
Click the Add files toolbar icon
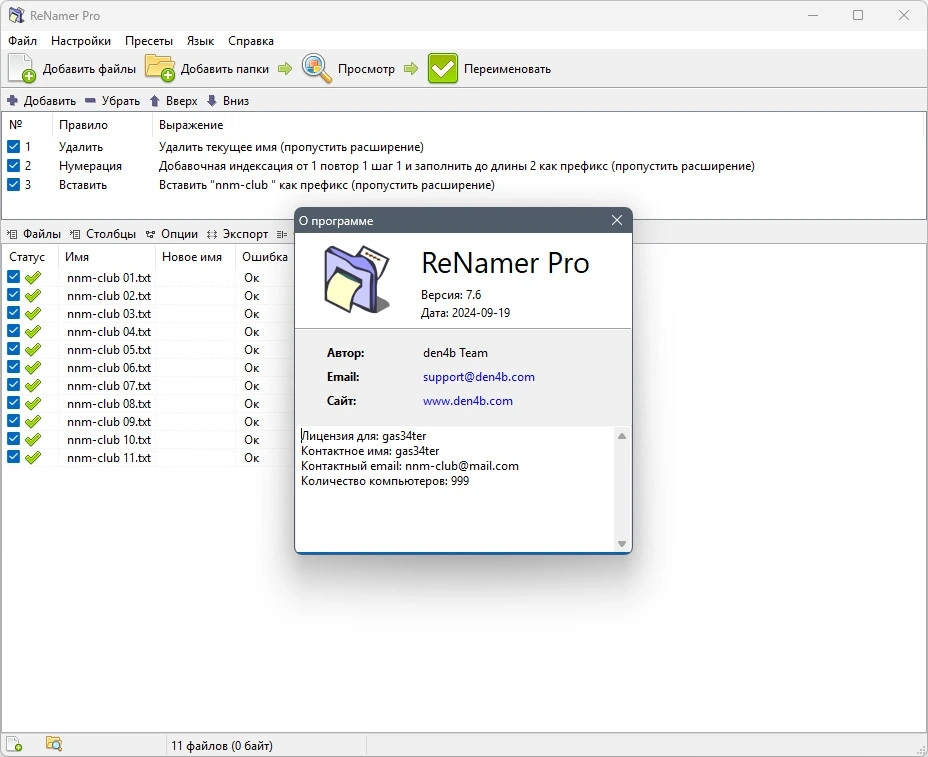click(22, 69)
